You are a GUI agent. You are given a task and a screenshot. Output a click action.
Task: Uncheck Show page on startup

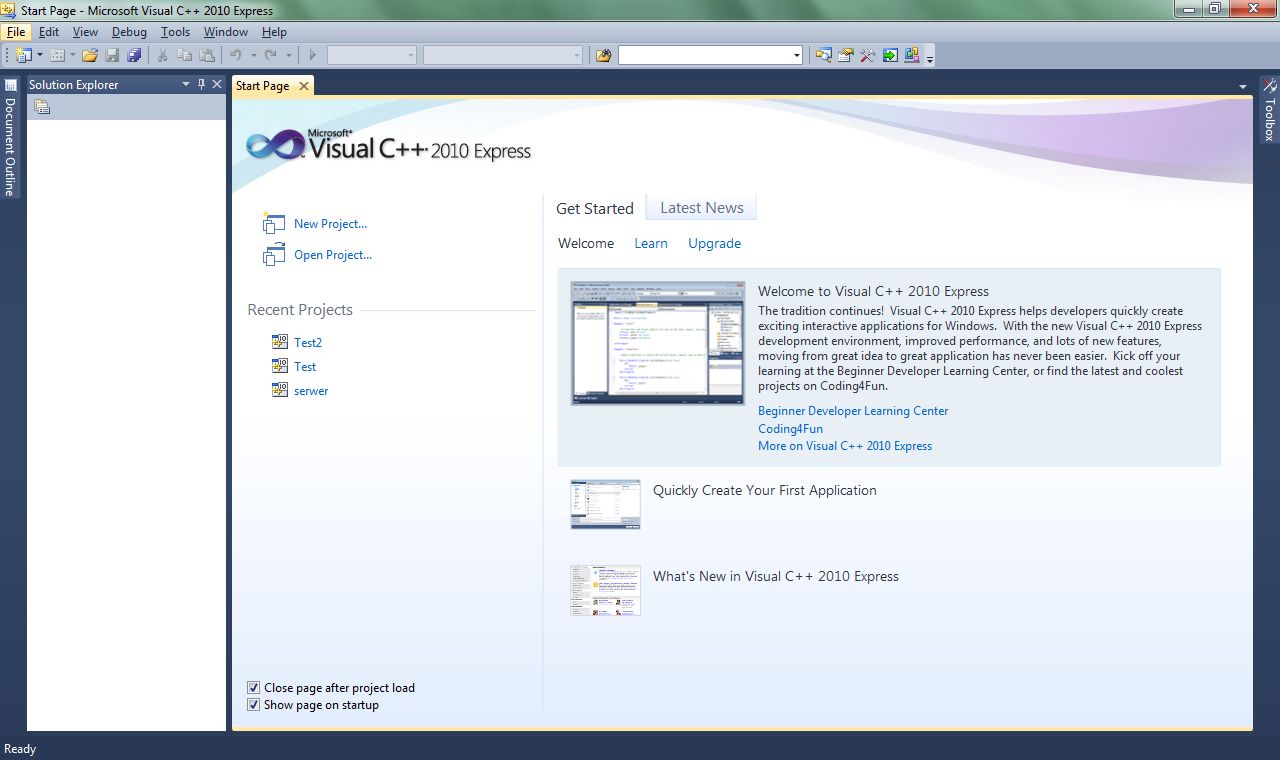pos(253,705)
